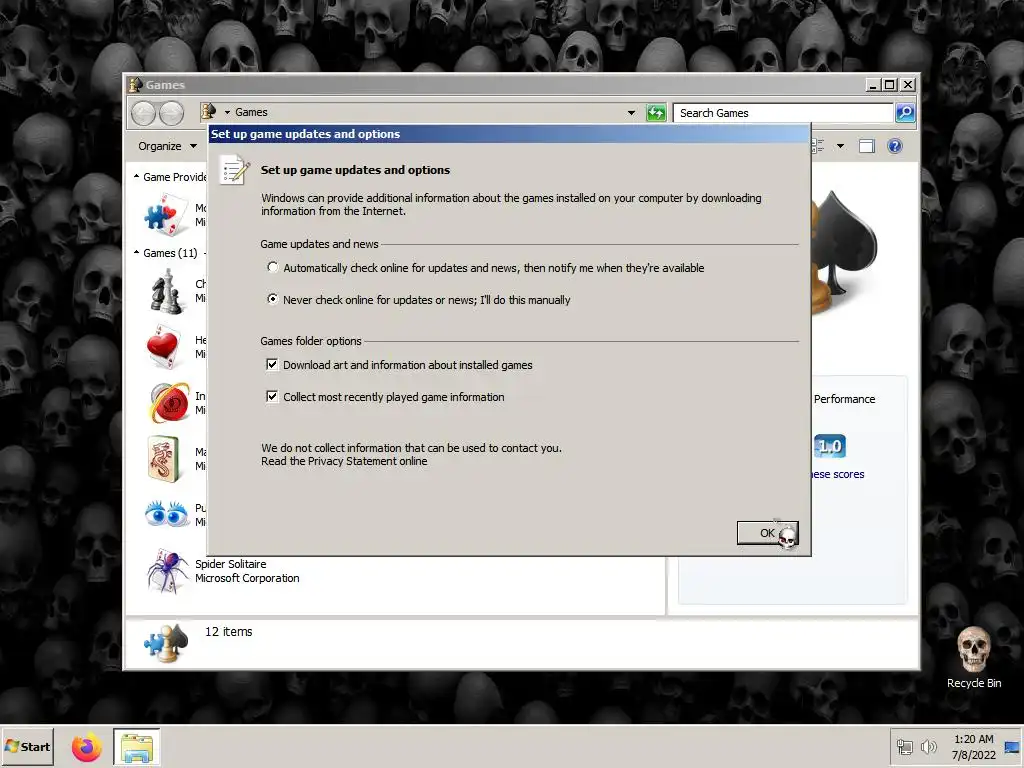Select the Mahjong Titans tile icon
This screenshot has width=1024, height=768.
coord(164,459)
